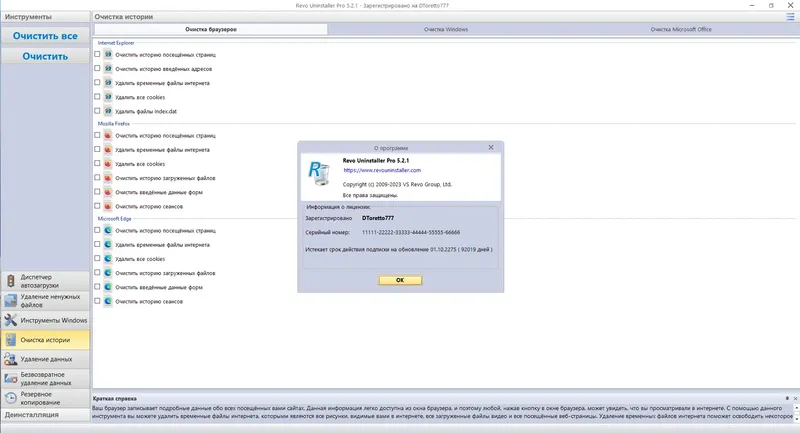The width and height of the screenshot is (800, 433).
Task: Enable Firefox 'Удалить временные файлы интернета'
Action: point(97,149)
